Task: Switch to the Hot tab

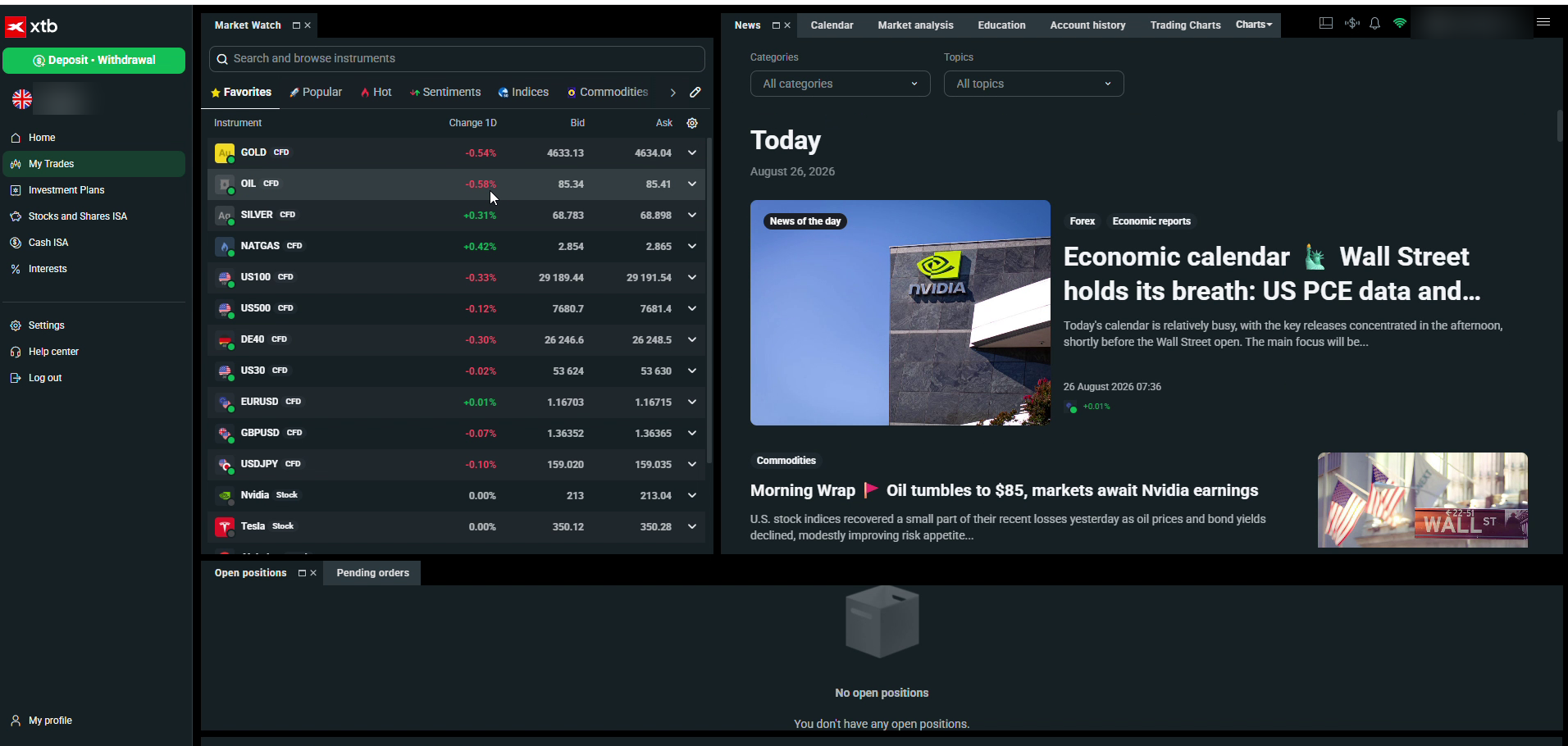Action: coord(376,93)
